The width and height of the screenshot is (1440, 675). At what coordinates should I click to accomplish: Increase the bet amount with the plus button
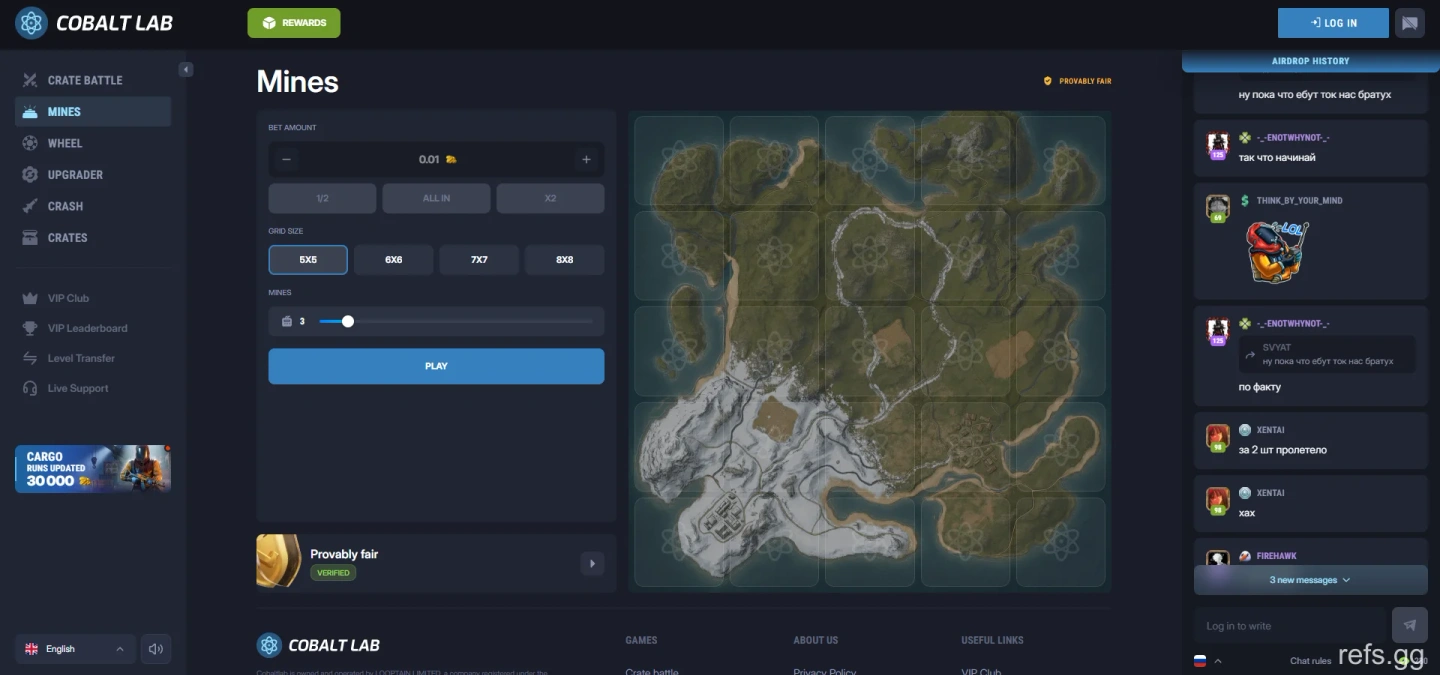(586, 159)
